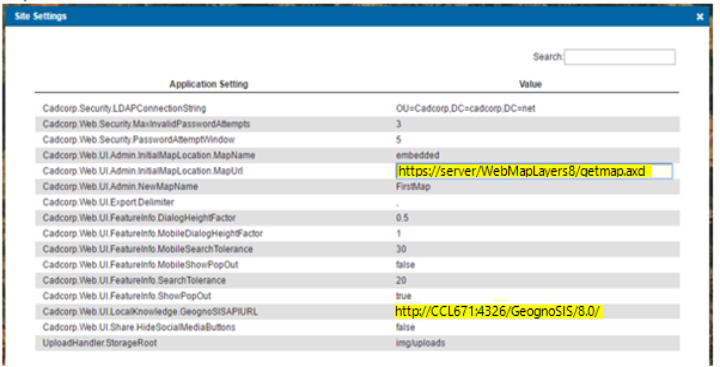Click the MobileSearchTolerance value 30
Screen dimensions: 720x367
(x=401, y=249)
